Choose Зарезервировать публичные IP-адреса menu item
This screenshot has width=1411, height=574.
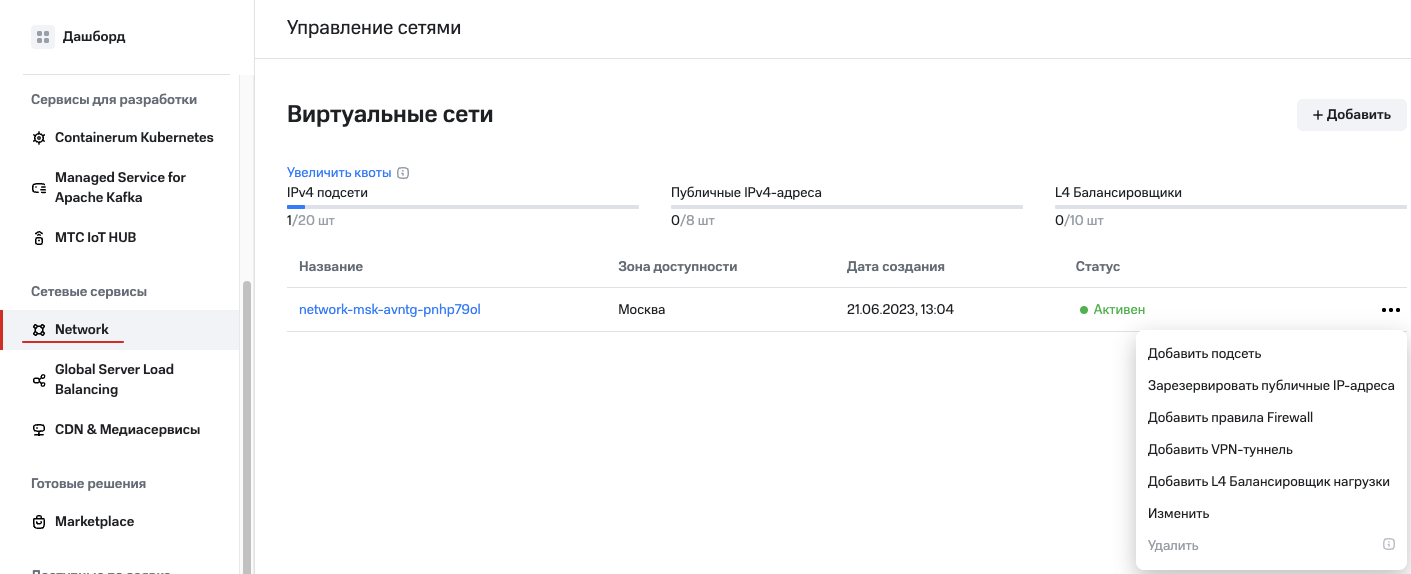click(1270, 386)
